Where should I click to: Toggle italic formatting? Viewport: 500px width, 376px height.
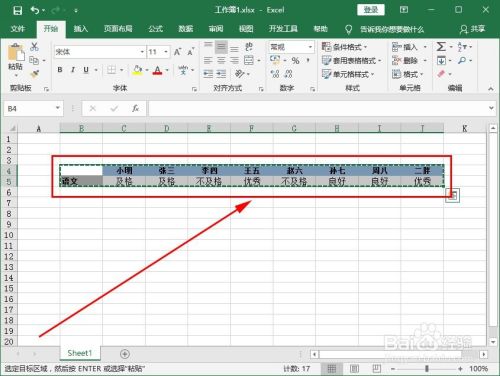click(x=73, y=70)
